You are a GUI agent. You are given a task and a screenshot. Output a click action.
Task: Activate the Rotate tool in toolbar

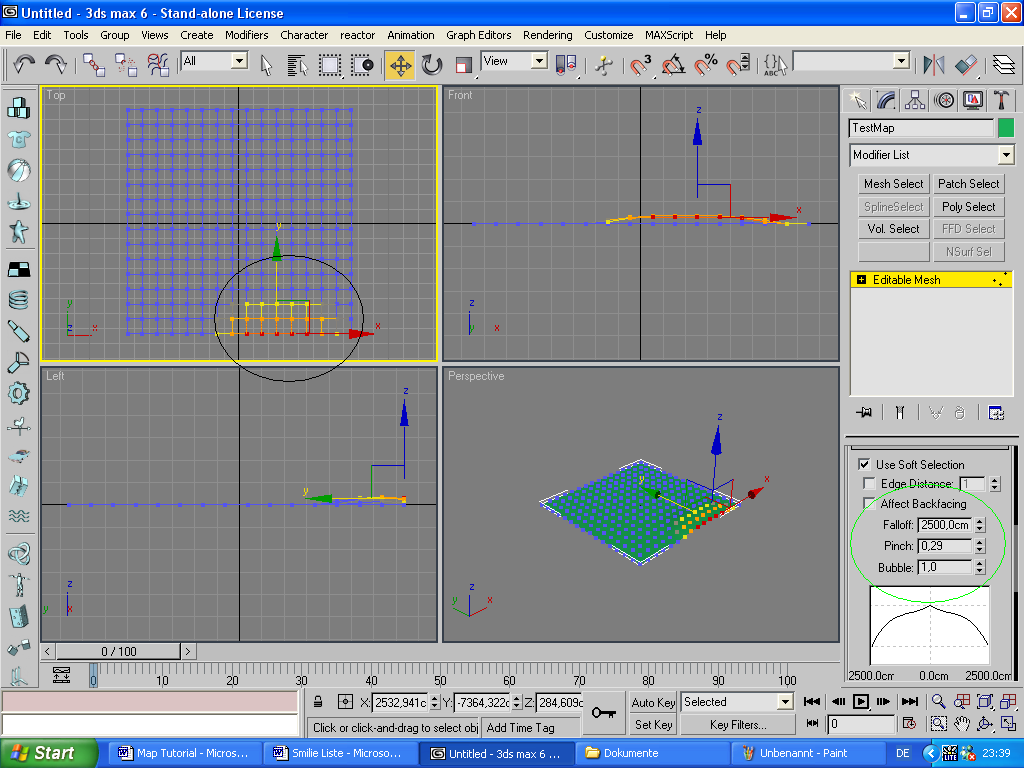coord(432,65)
